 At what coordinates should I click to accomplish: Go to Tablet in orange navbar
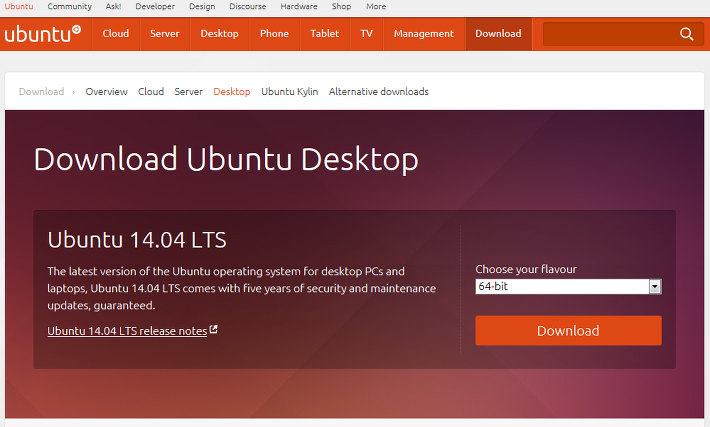(325, 34)
